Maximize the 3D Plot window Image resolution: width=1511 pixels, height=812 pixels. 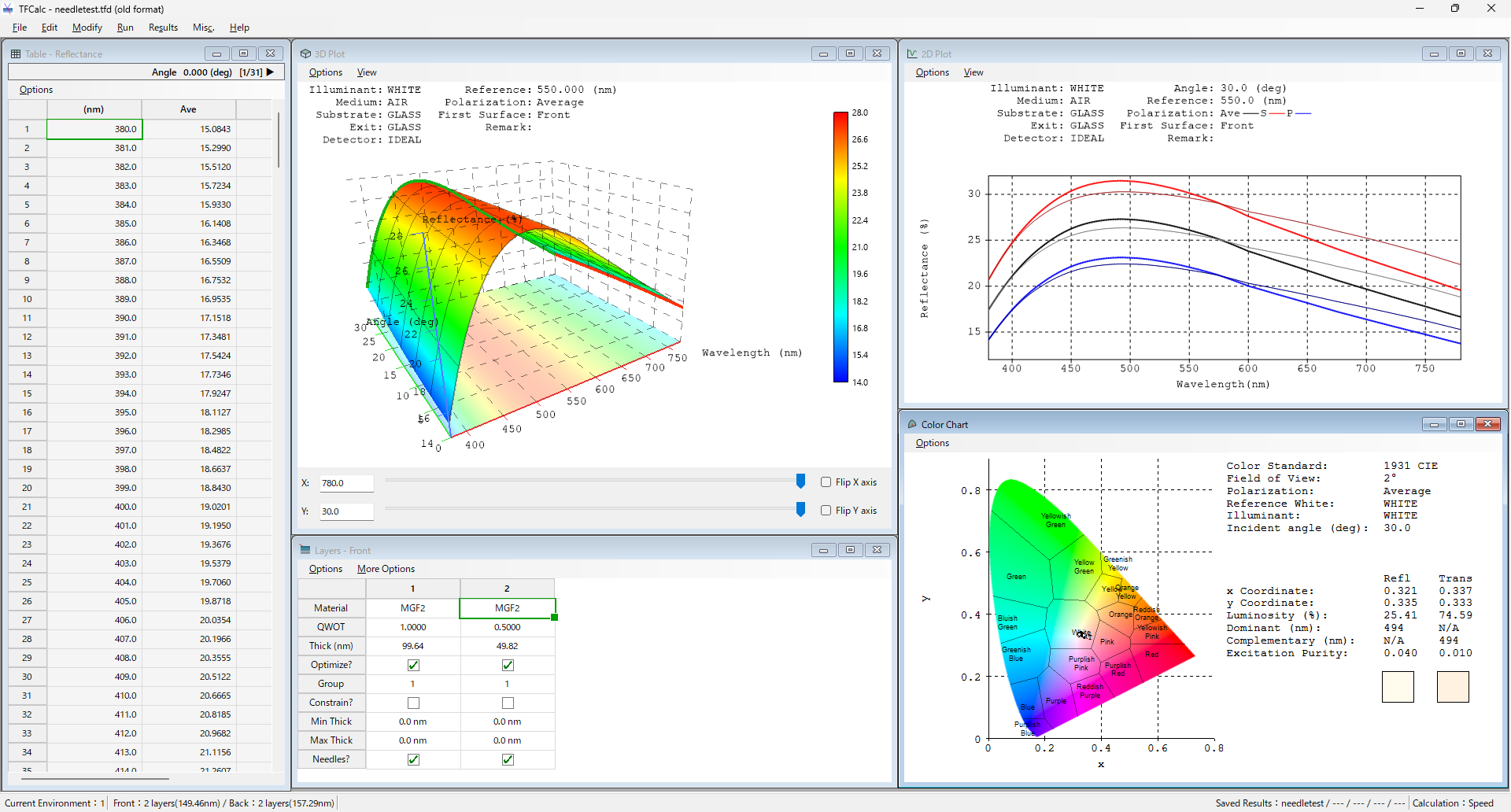point(850,54)
